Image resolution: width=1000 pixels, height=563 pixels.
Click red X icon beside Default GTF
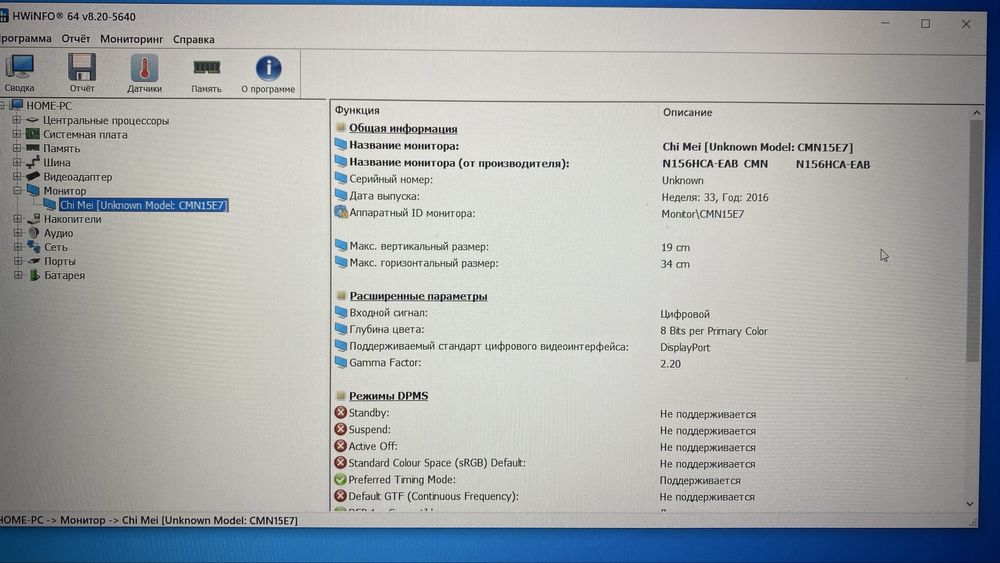click(x=341, y=495)
